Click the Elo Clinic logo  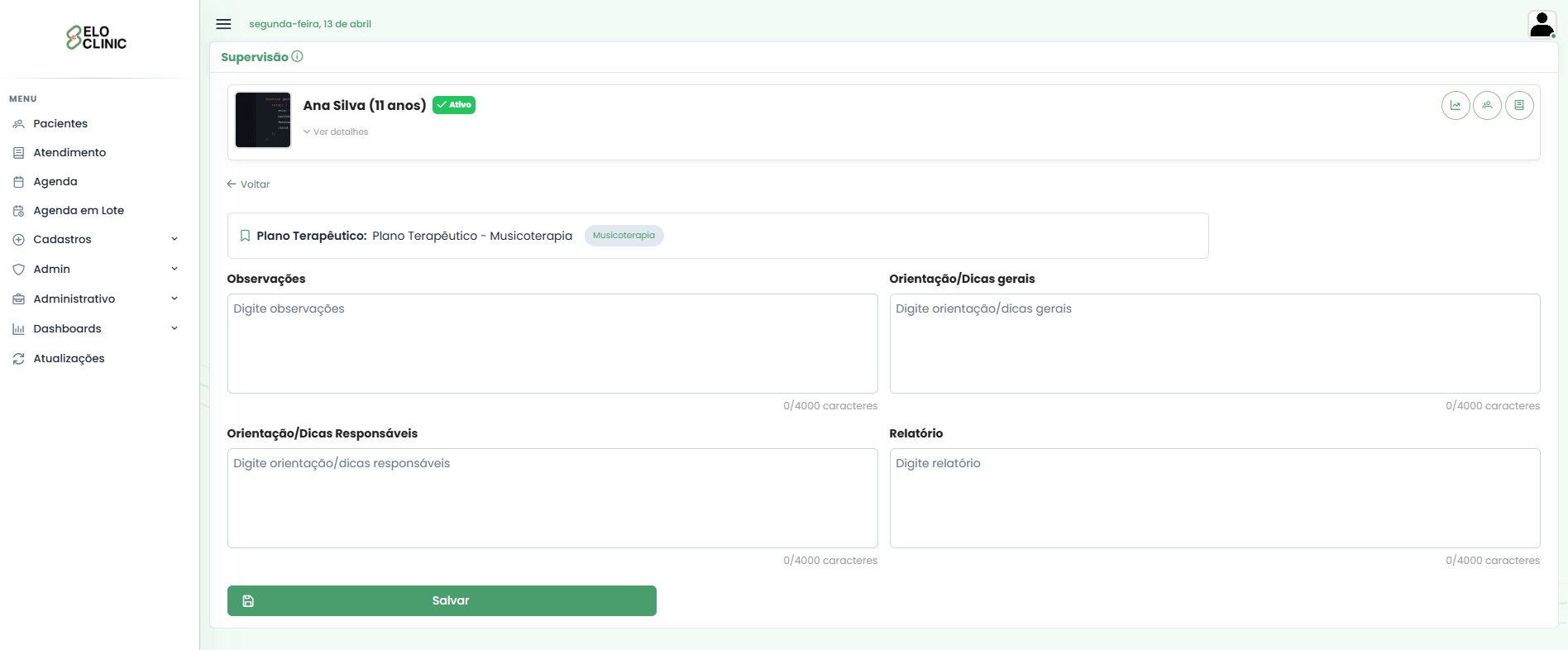(x=97, y=38)
